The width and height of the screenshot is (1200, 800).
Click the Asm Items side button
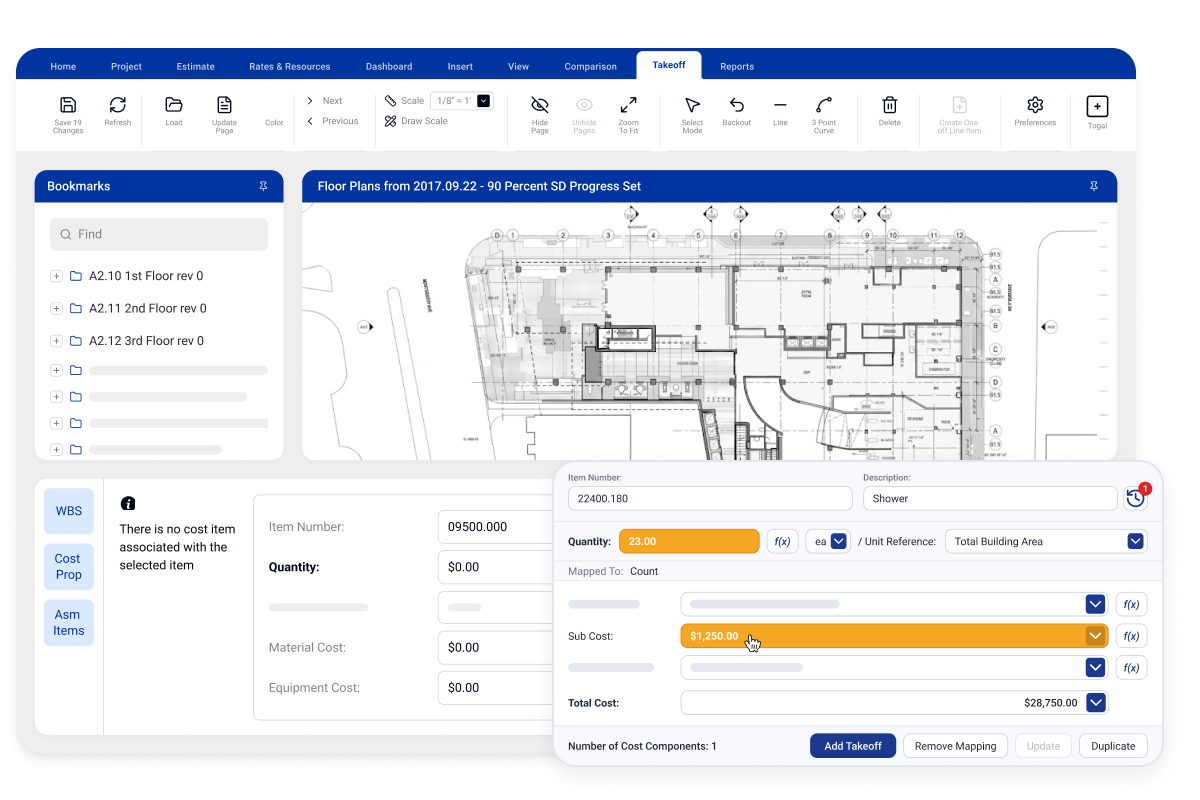coord(69,623)
